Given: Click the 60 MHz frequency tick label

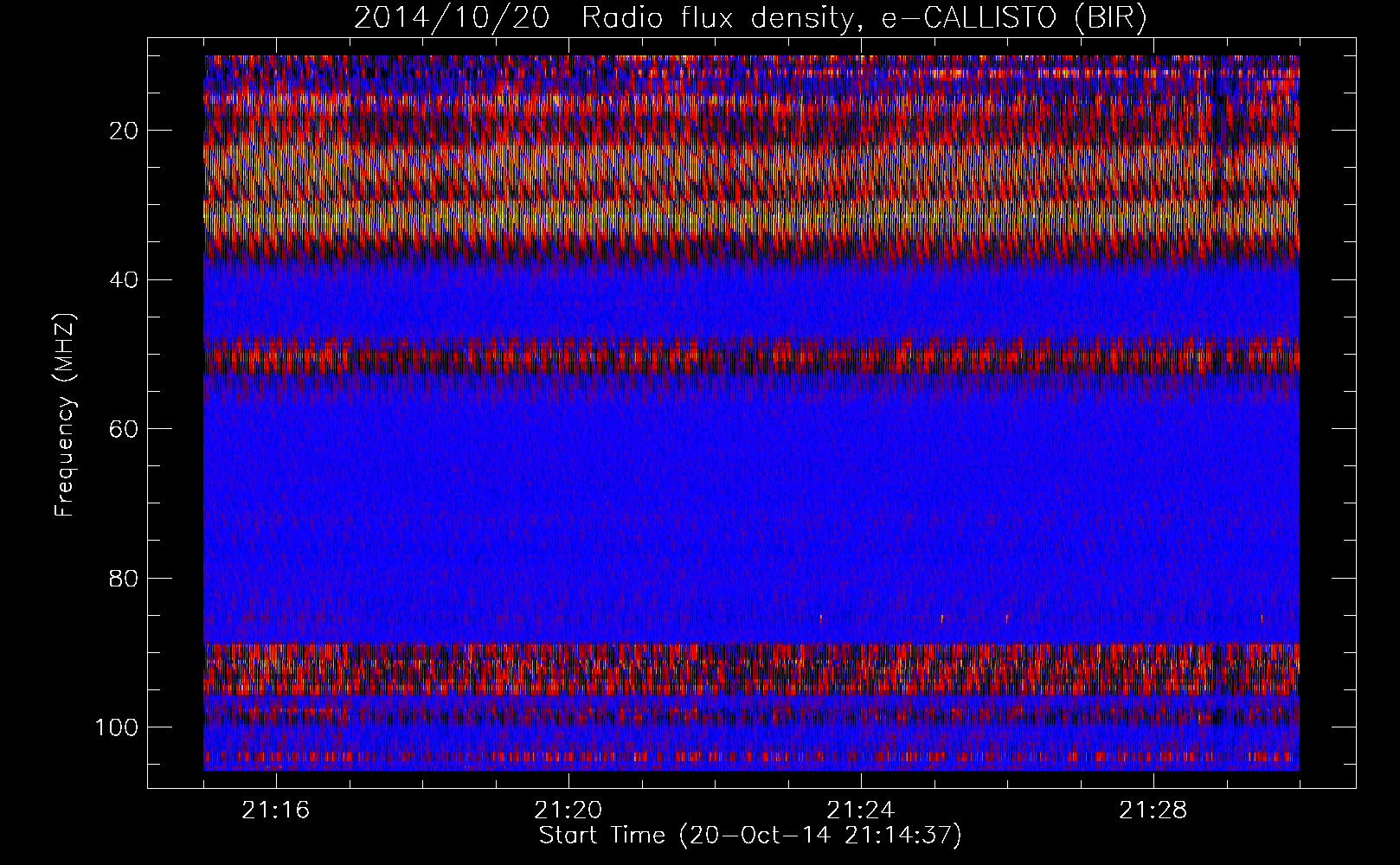Looking at the screenshot, I should pyautogui.click(x=124, y=429).
